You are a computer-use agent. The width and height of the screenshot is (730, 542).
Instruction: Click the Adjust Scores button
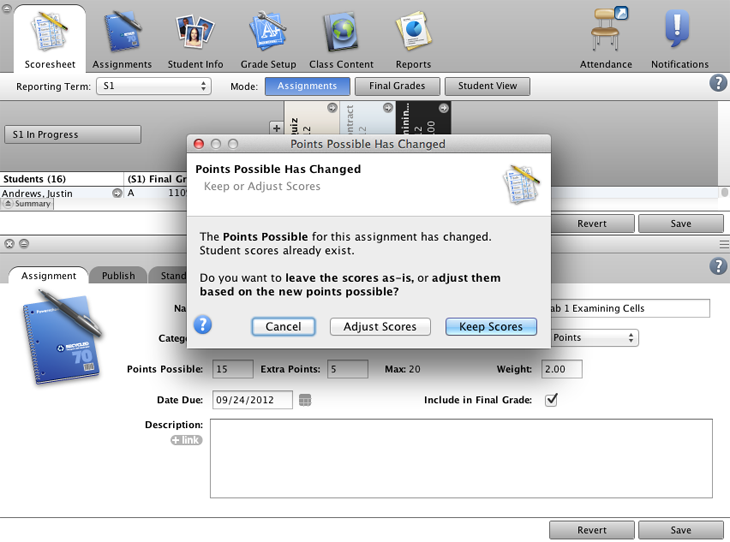point(380,327)
